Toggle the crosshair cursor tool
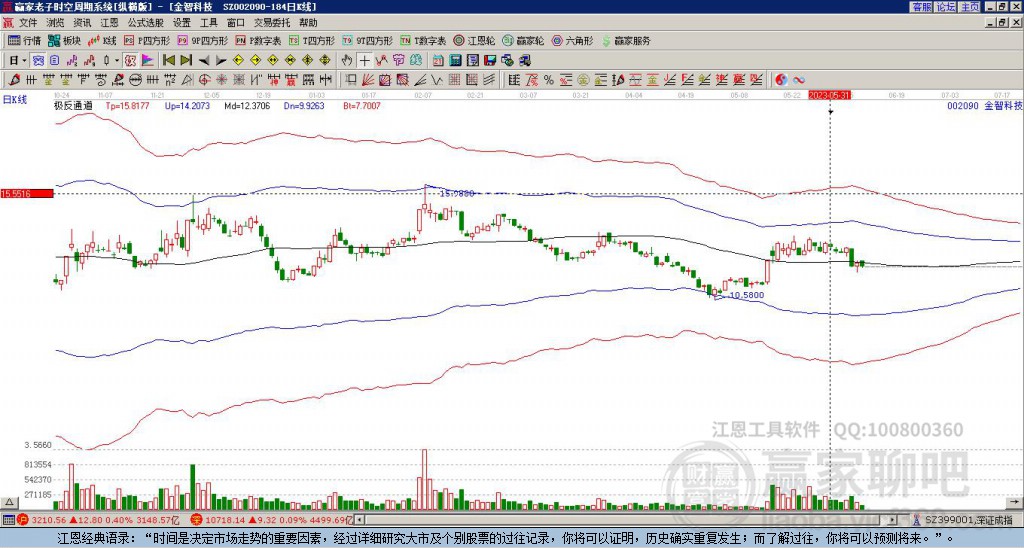This screenshot has height=548, width=1024. pyautogui.click(x=365, y=61)
